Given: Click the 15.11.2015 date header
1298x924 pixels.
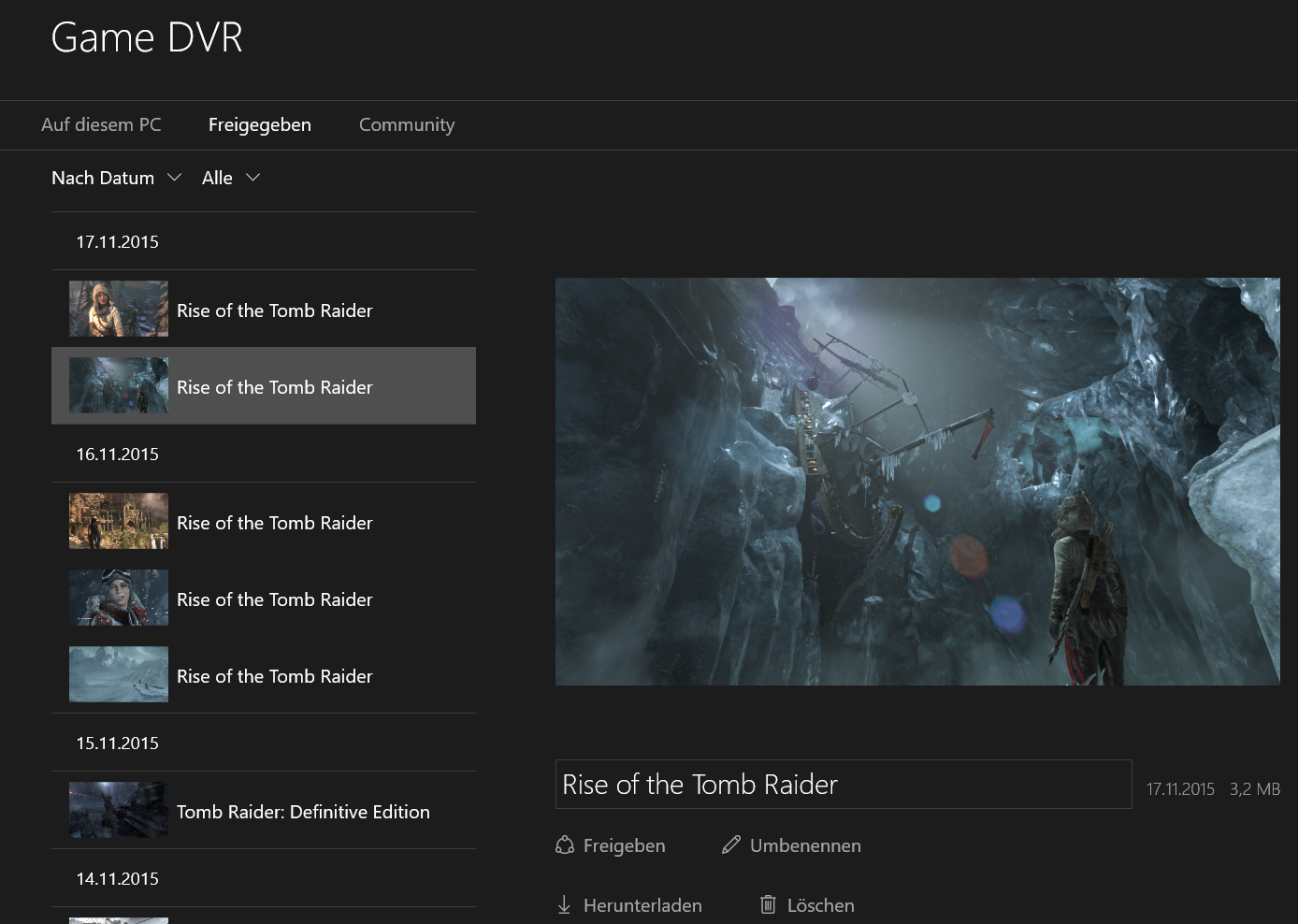Looking at the screenshot, I should (x=117, y=743).
